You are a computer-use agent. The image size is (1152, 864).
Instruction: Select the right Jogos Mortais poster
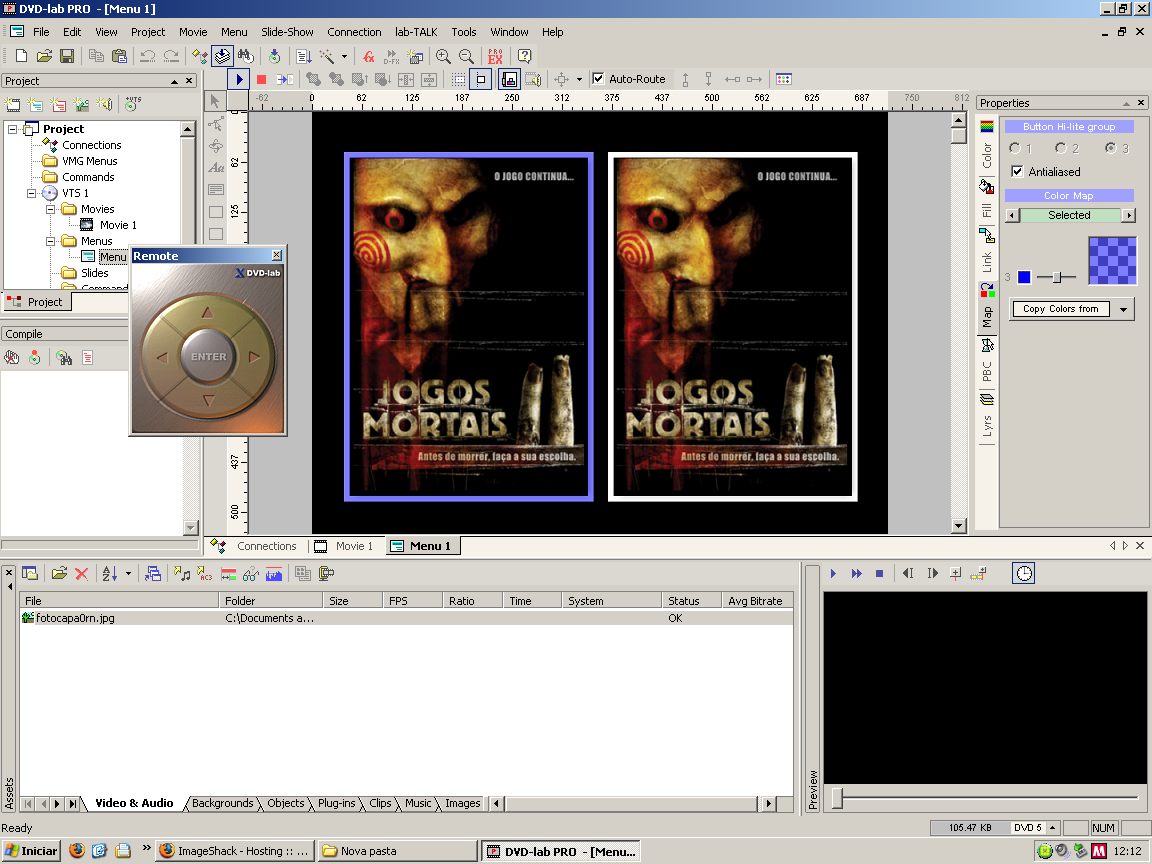732,327
